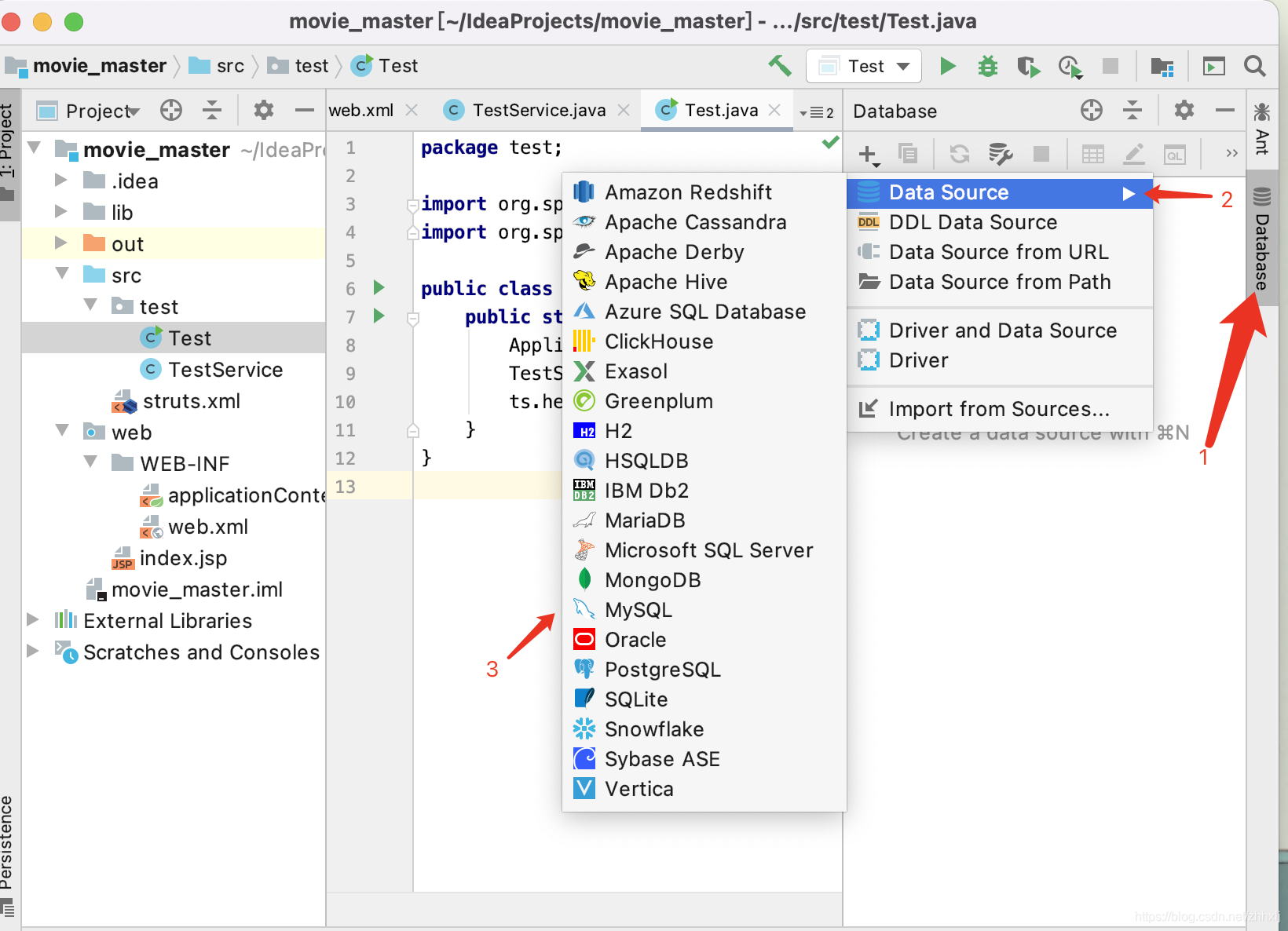Expand Scratches and Consoles node

point(33,652)
